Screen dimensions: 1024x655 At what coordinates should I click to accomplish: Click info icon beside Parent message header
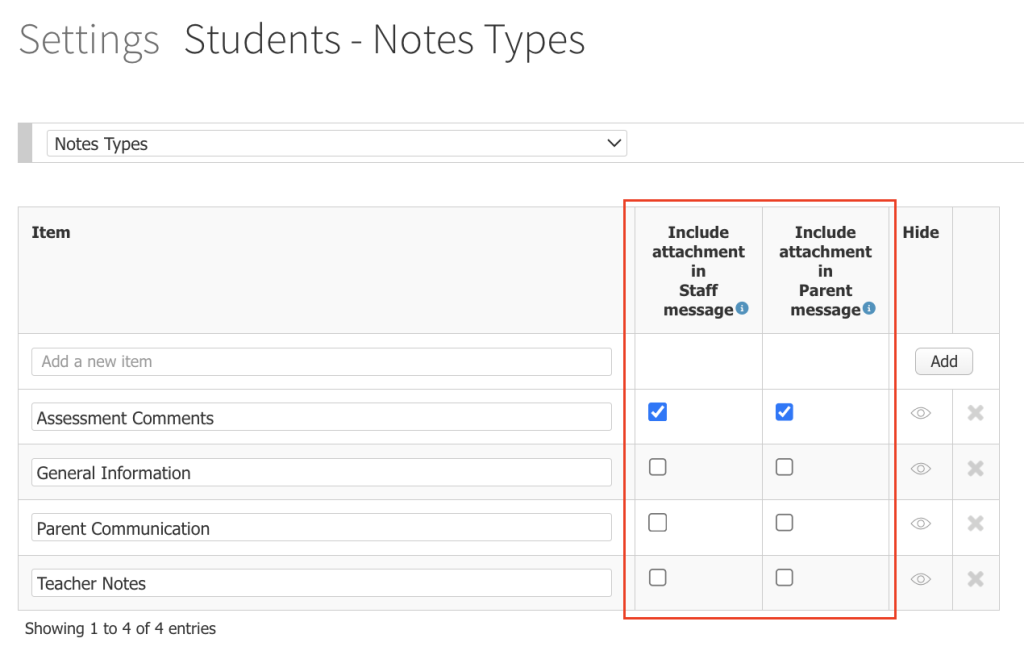[x=869, y=308]
